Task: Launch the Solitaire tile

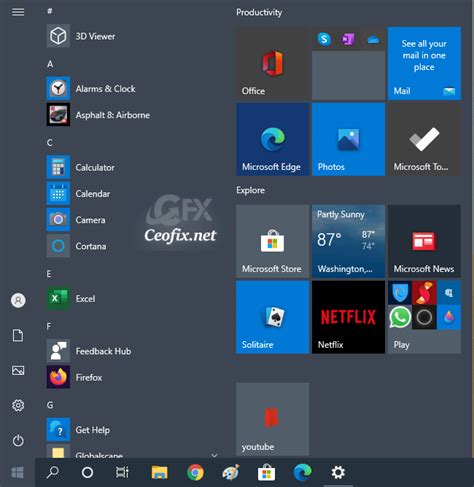Action: 272,317
